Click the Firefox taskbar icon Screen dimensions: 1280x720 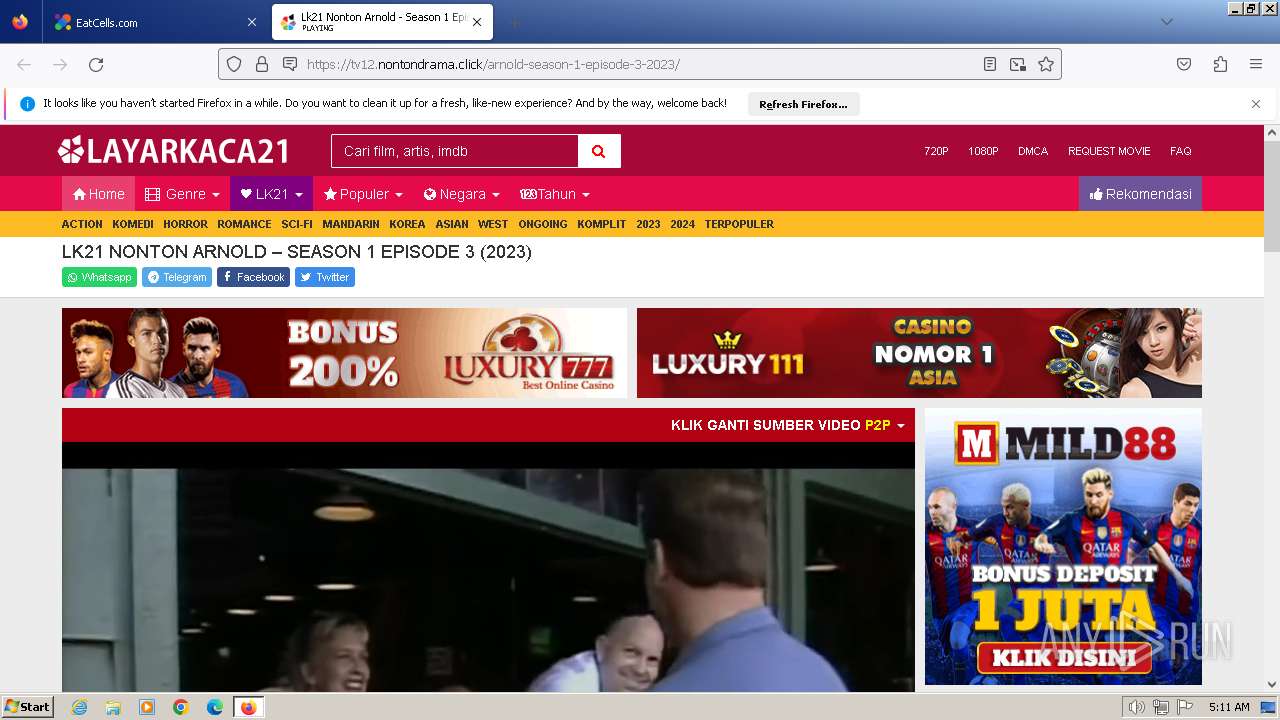coord(248,707)
